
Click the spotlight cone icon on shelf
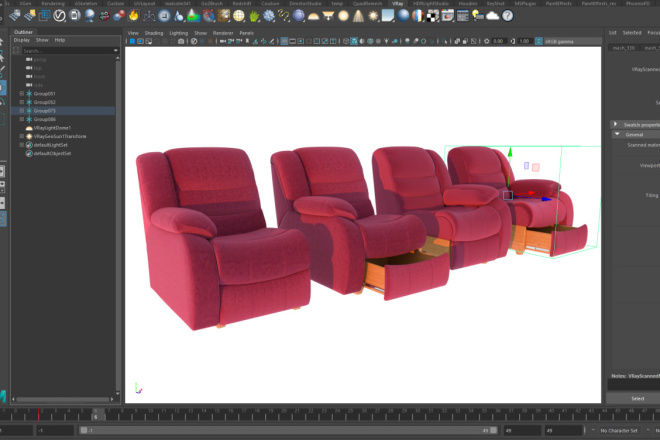[358, 16]
